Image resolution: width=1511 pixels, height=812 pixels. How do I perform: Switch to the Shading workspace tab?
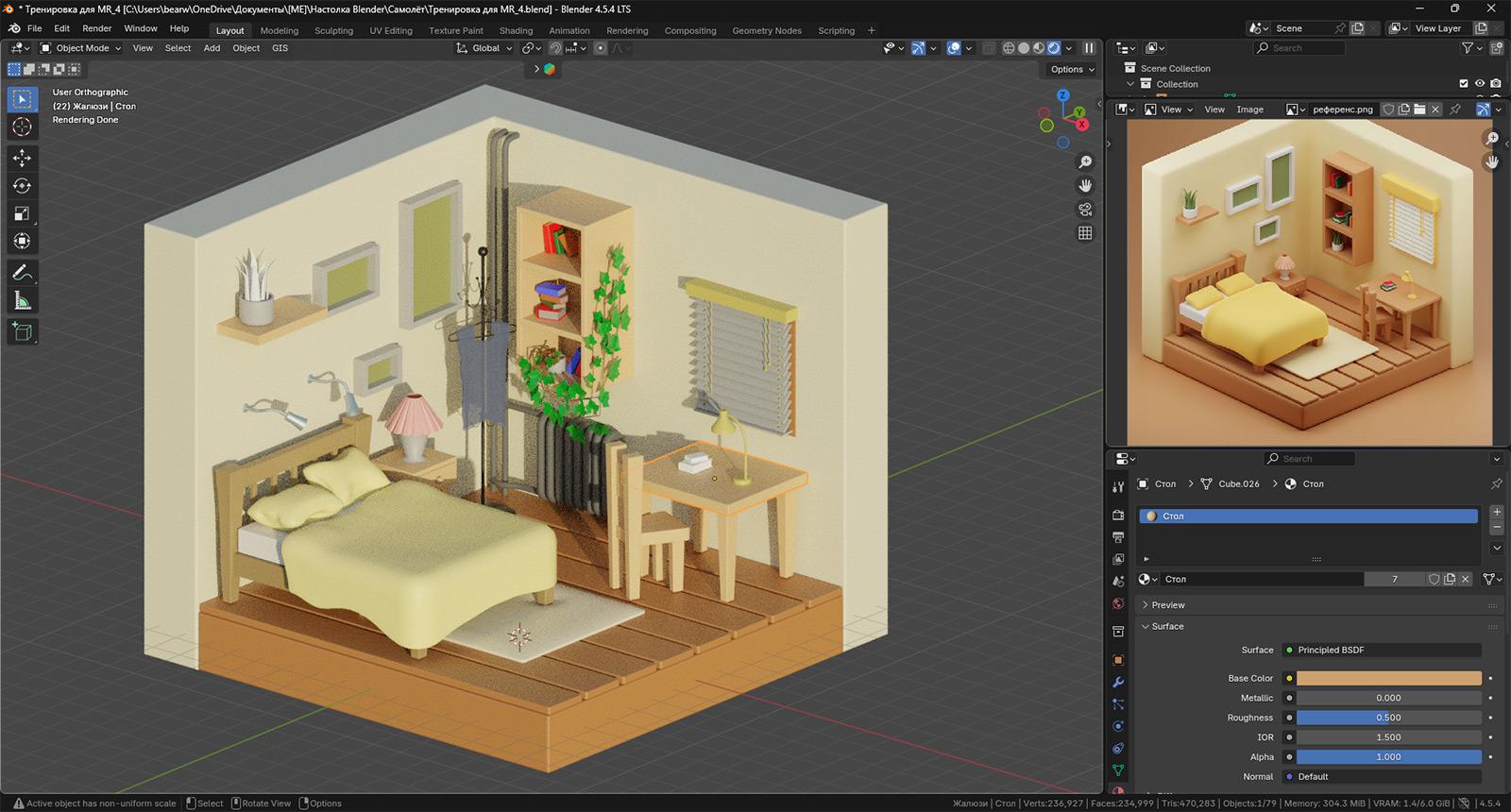point(516,30)
